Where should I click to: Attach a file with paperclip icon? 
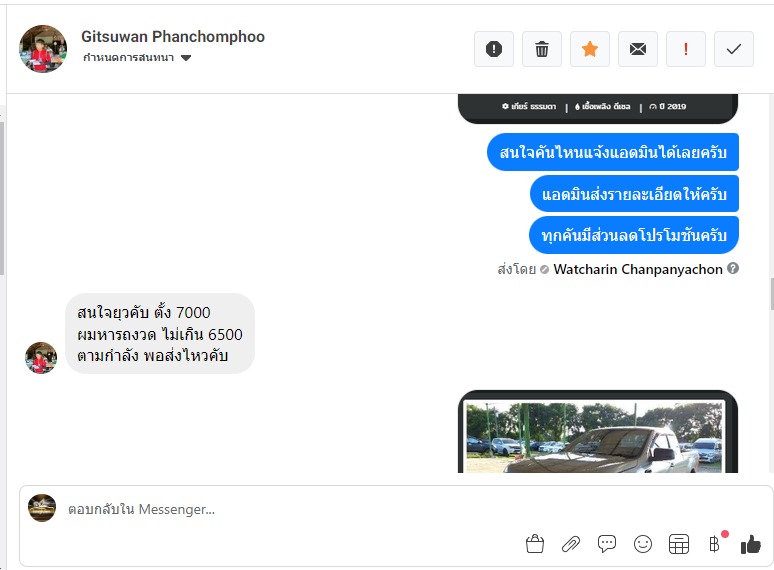coord(571,544)
